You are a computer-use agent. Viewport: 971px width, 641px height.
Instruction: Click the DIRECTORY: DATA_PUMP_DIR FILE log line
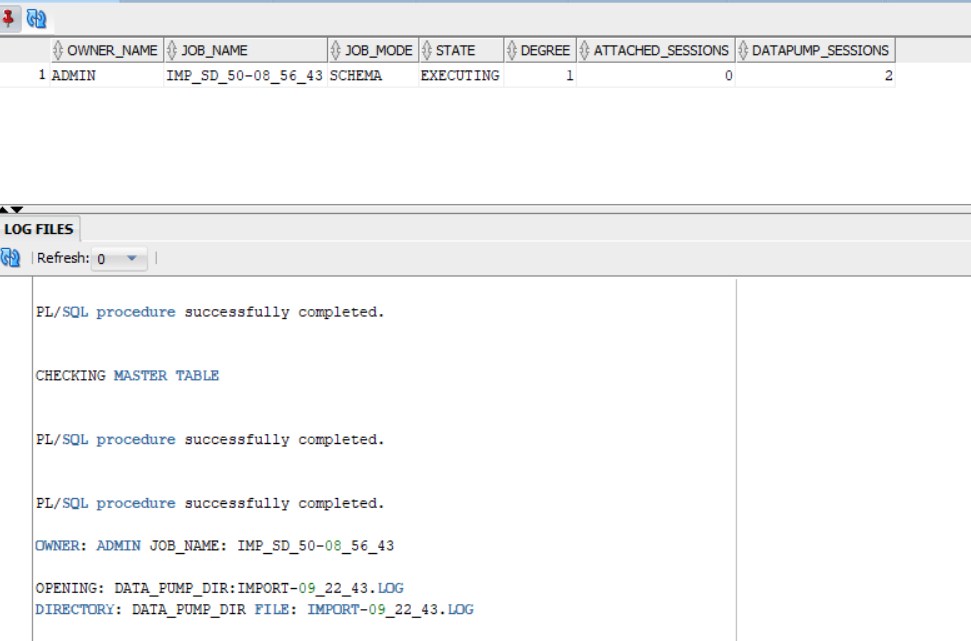[x=254, y=609]
